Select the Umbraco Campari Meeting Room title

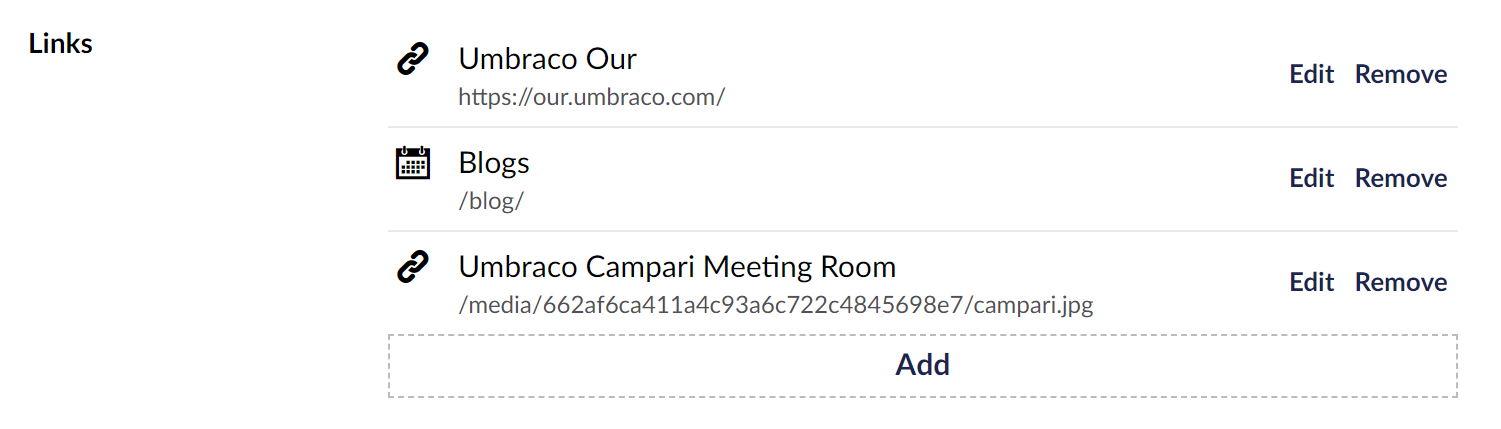(x=677, y=267)
